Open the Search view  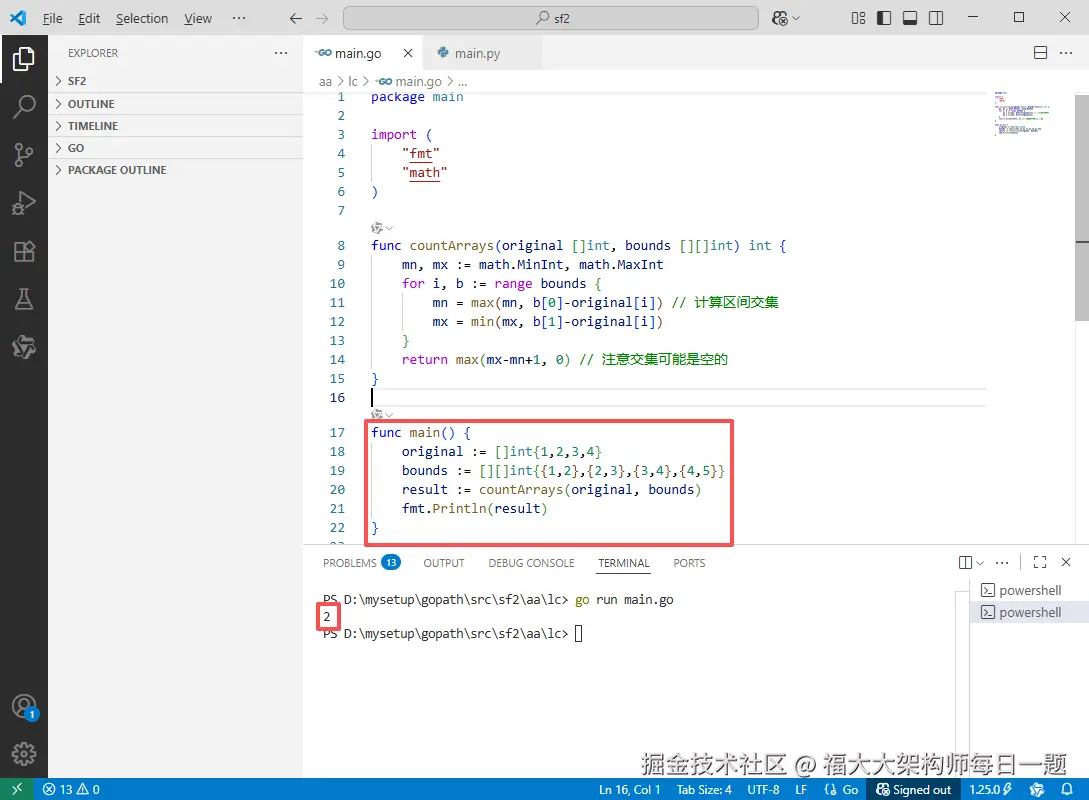[x=24, y=107]
